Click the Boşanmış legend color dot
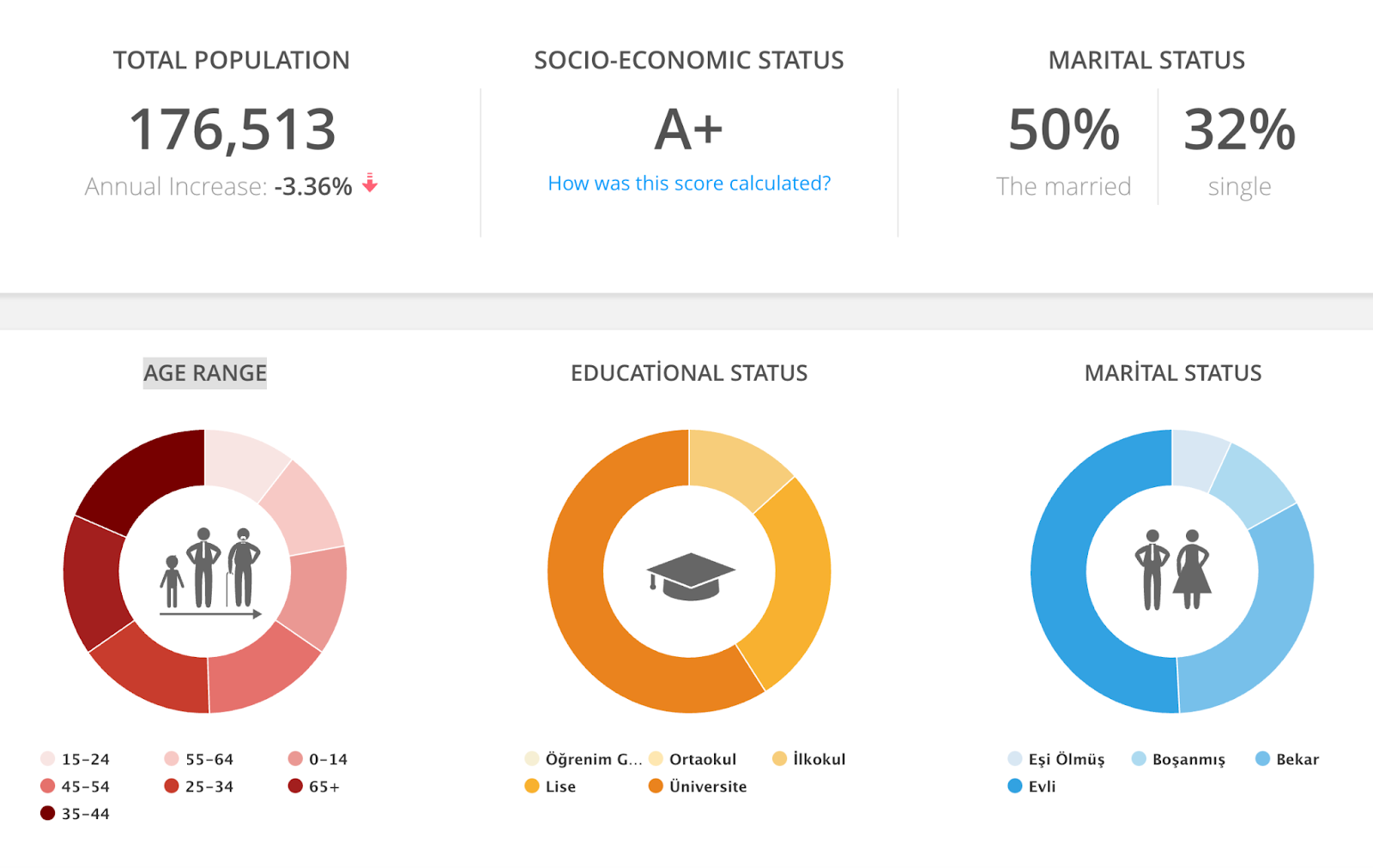 click(x=1139, y=758)
